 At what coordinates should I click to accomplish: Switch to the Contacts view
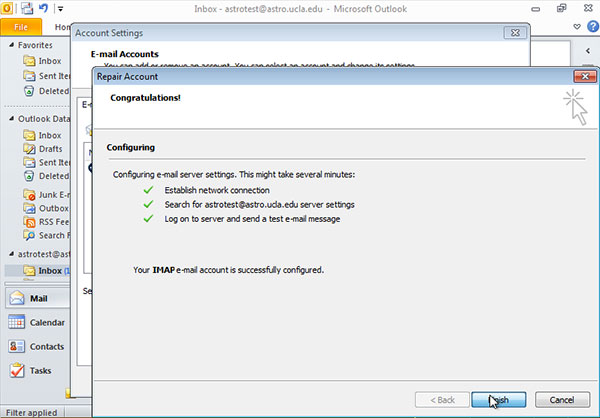[38, 346]
